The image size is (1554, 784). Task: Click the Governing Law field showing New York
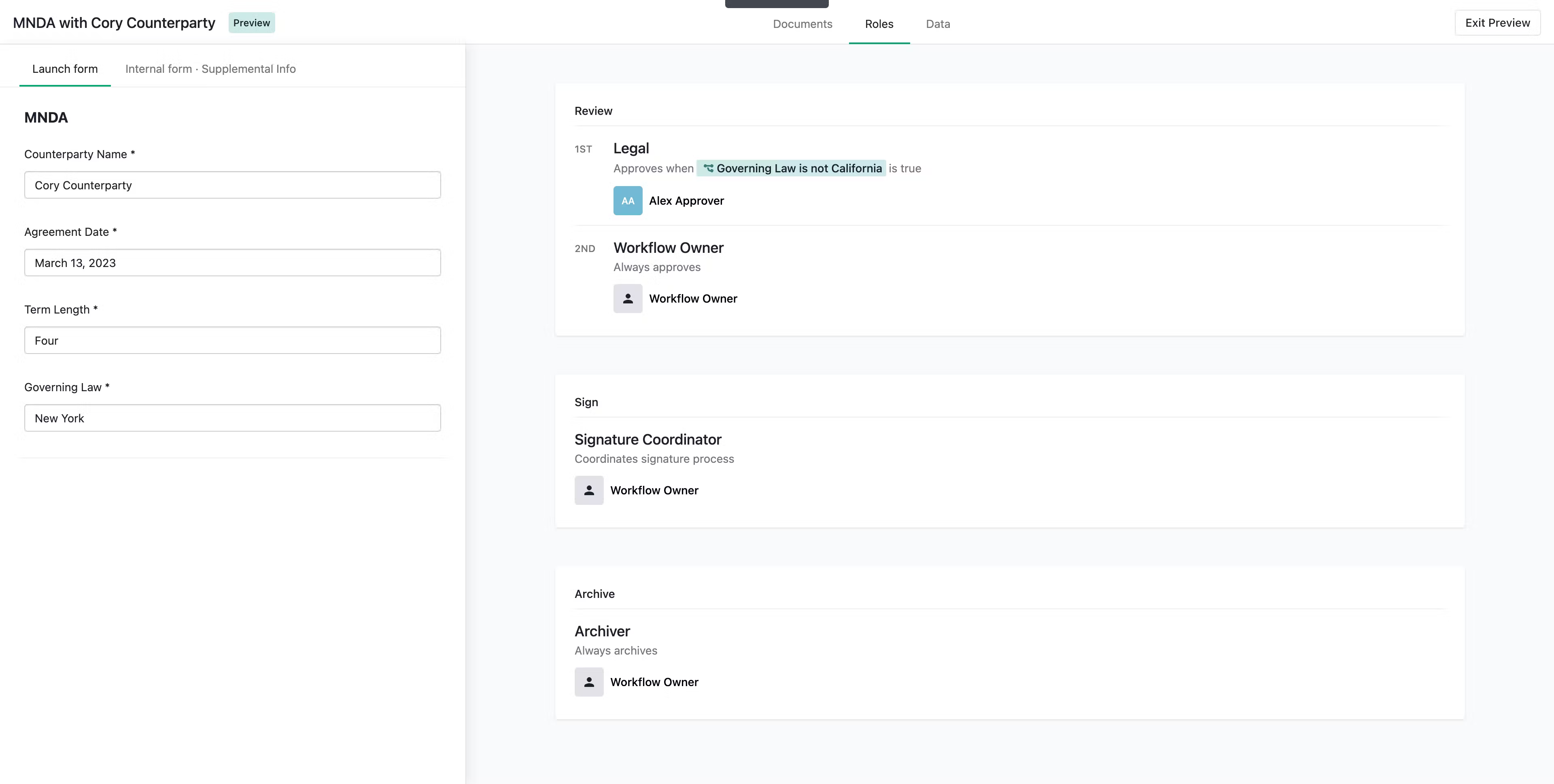[x=232, y=418]
